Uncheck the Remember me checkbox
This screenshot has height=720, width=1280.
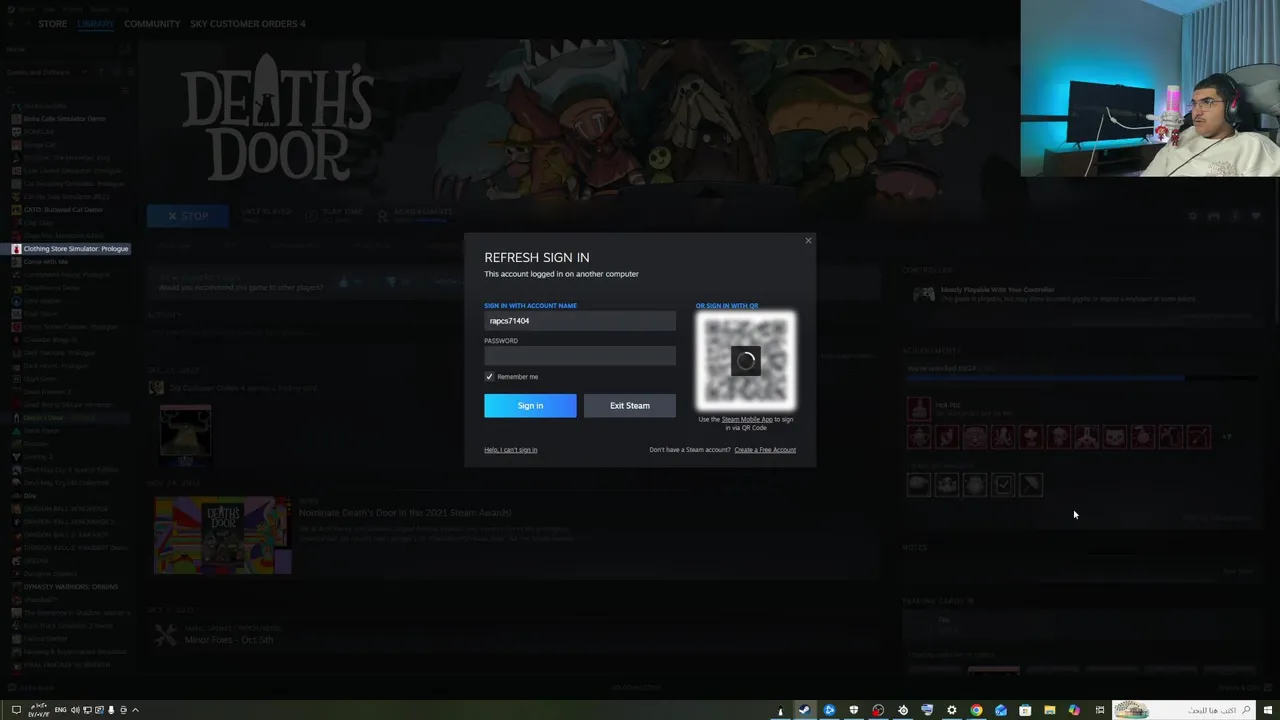[489, 377]
